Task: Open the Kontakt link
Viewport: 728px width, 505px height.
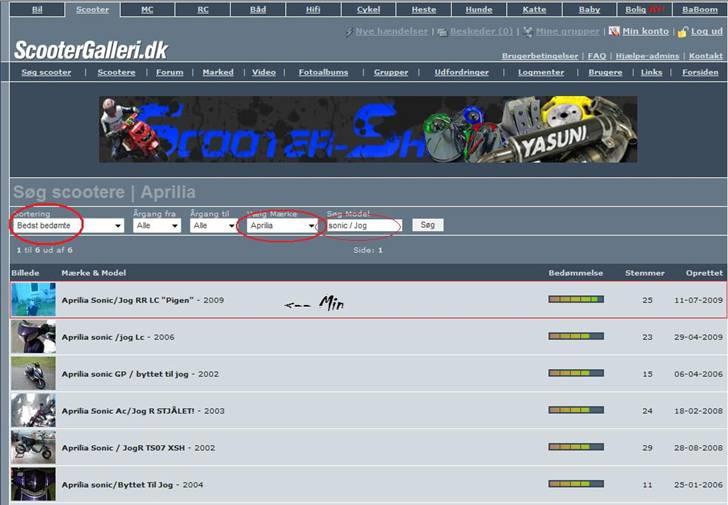Action: 706,56
